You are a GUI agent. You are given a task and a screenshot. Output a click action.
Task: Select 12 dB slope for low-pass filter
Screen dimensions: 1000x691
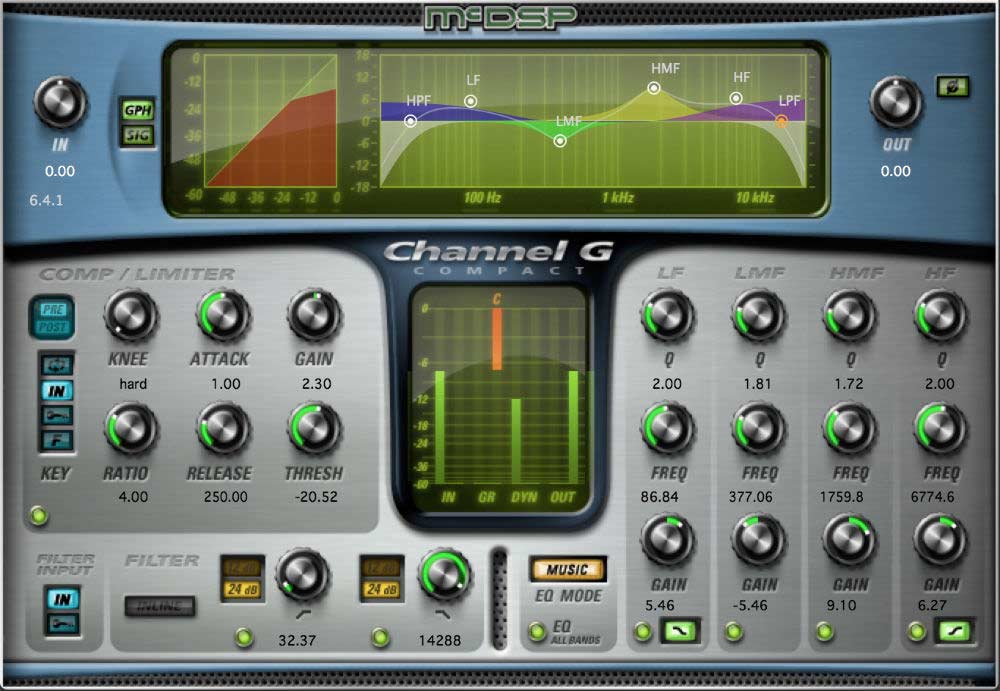[x=382, y=568]
